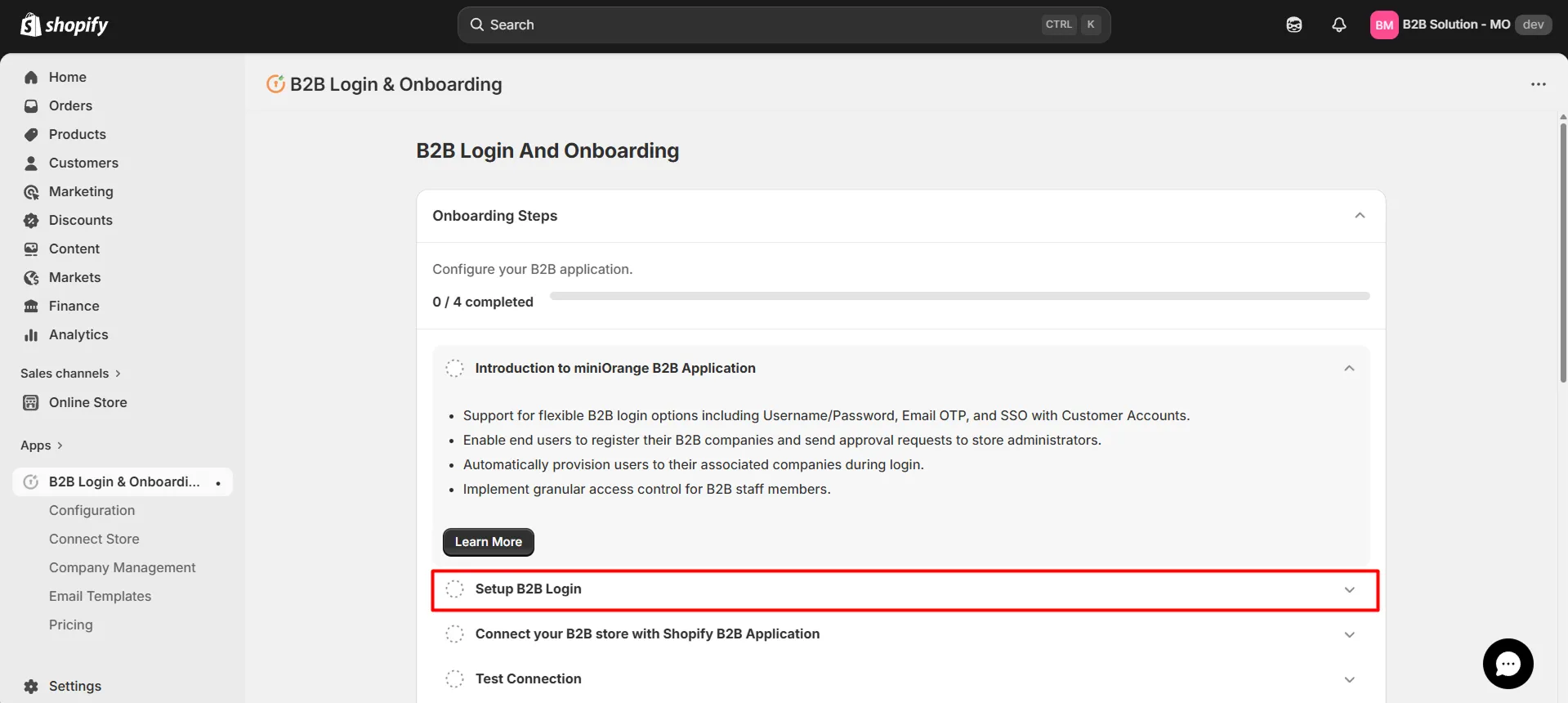
Task: Open the Home icon in sidebar
Action: pyautogui.click(x=31, y=77)
